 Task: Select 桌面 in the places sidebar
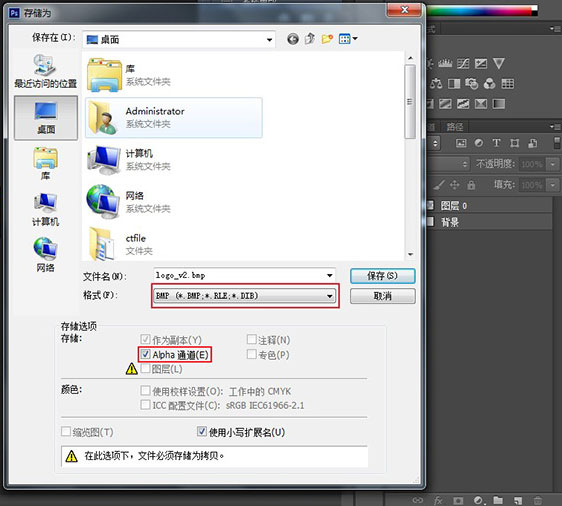tap(46, 118)
